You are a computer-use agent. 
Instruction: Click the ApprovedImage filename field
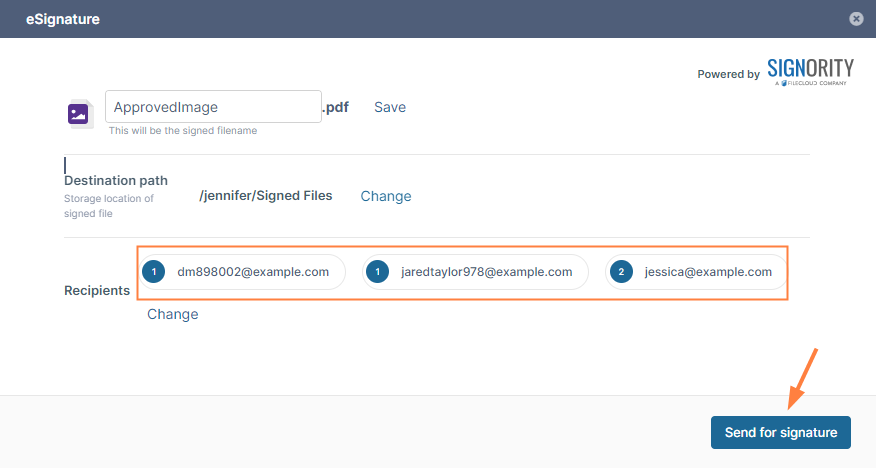coord(212,107)
